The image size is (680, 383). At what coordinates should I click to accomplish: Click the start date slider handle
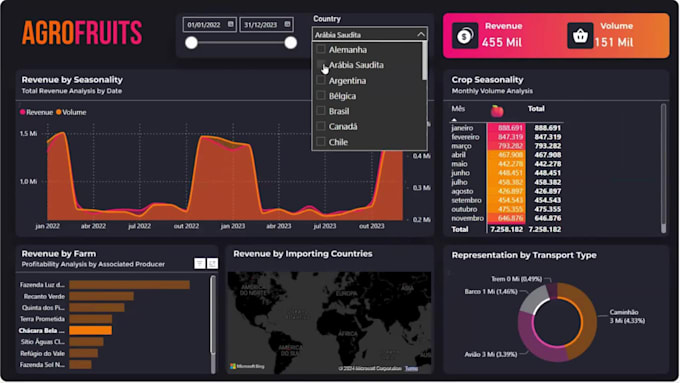(191, 43)
